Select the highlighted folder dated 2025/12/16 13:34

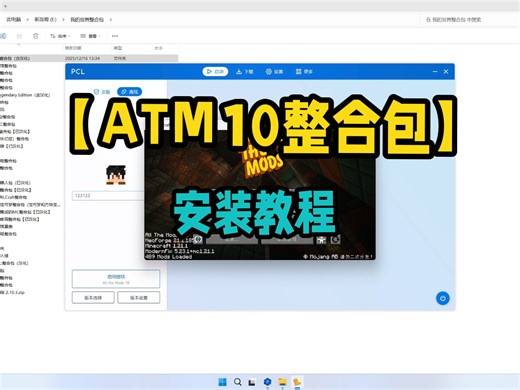89,58
